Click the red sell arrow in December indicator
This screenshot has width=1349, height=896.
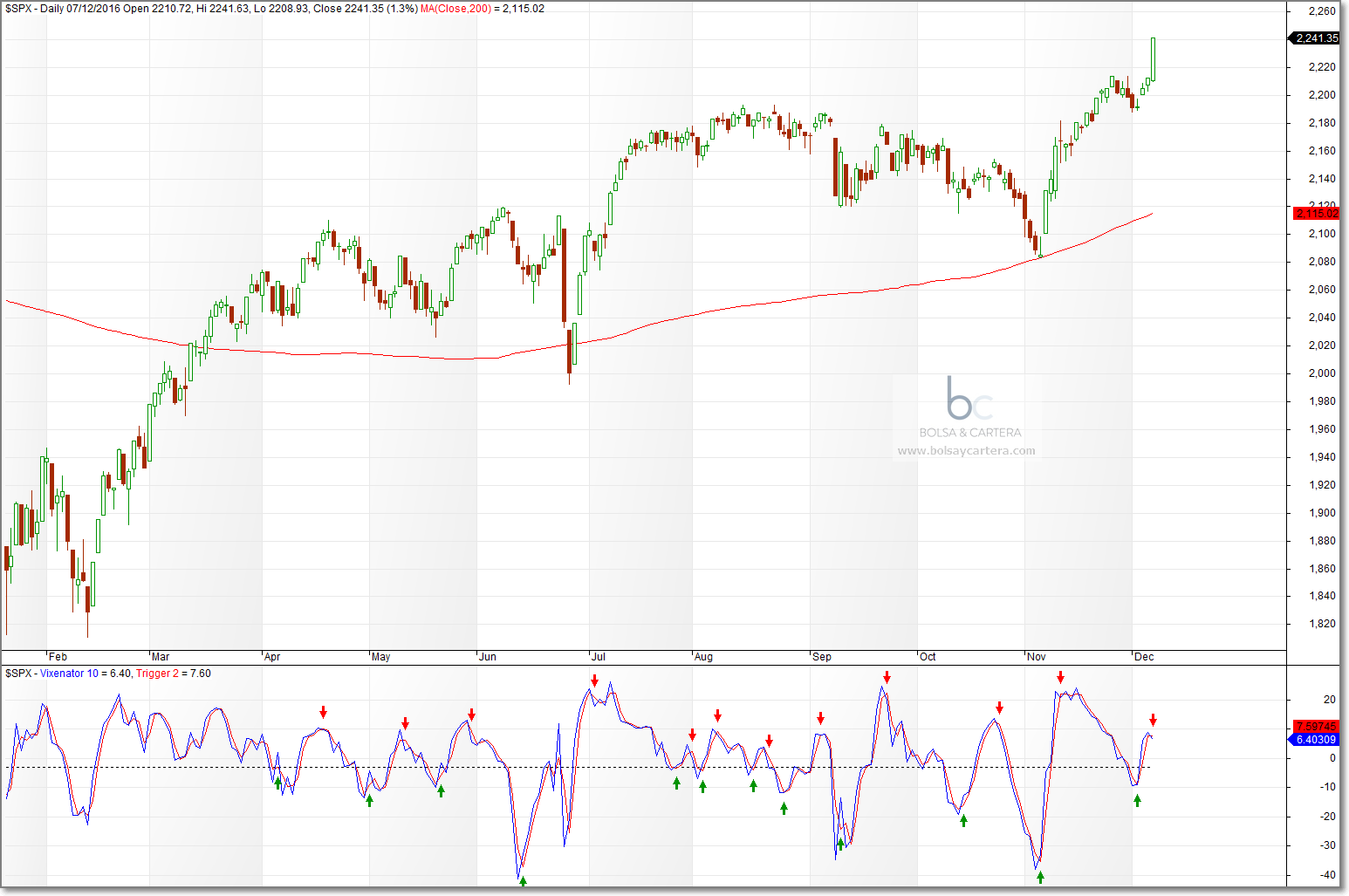pos(1153,720)
